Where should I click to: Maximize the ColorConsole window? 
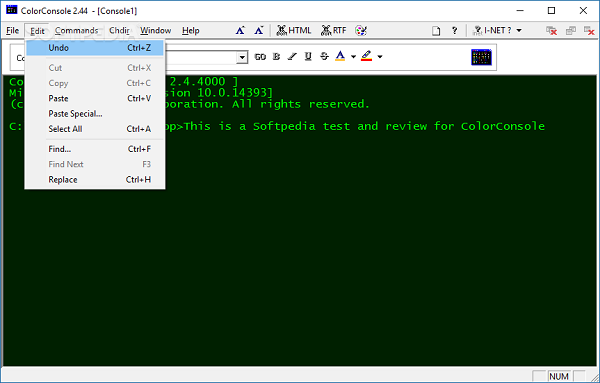coord(551,11)
